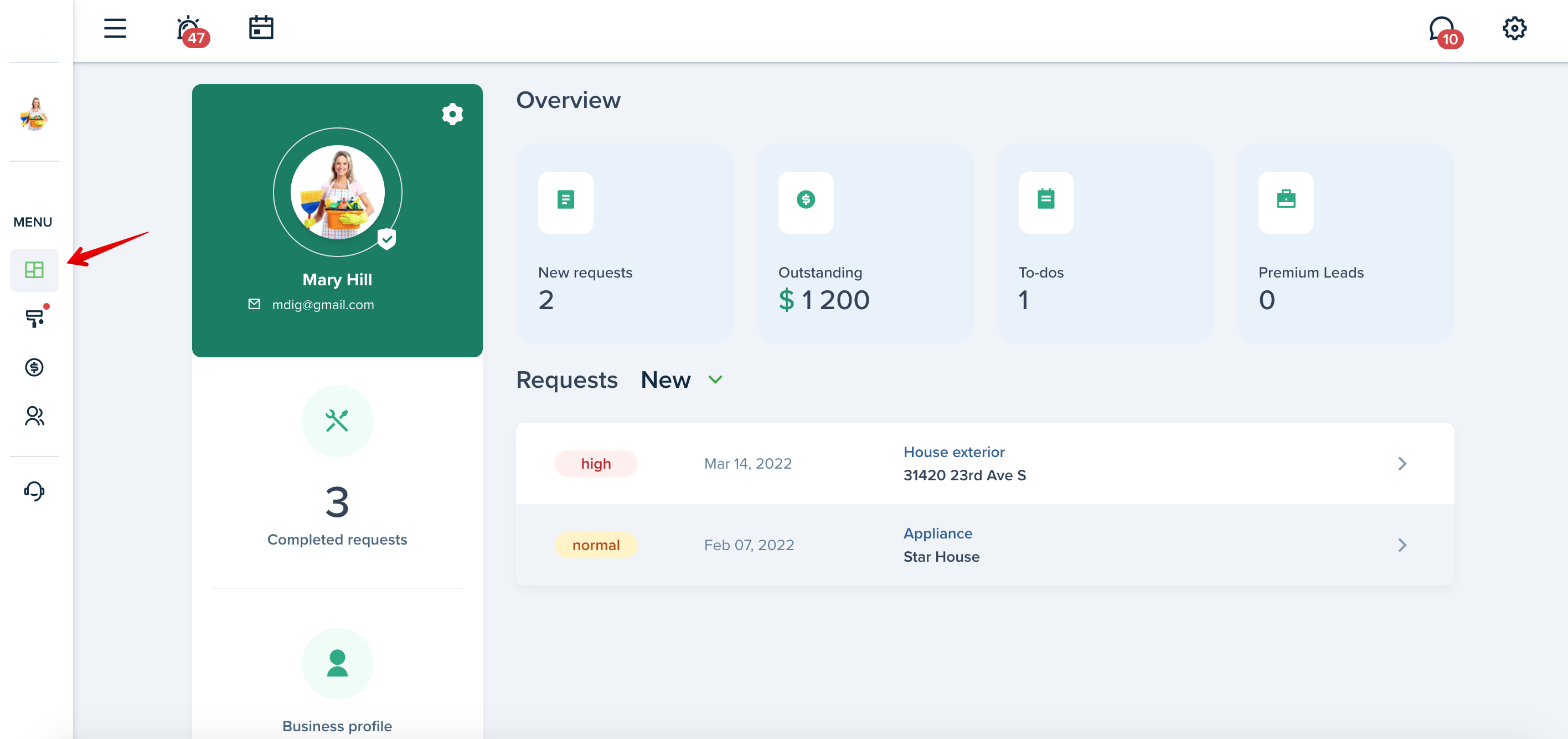Image resolution: width=1568 pixels, height=739 pixels.
Task: Open the dollar payments icon in the sidebar
Action: point(34,367)
